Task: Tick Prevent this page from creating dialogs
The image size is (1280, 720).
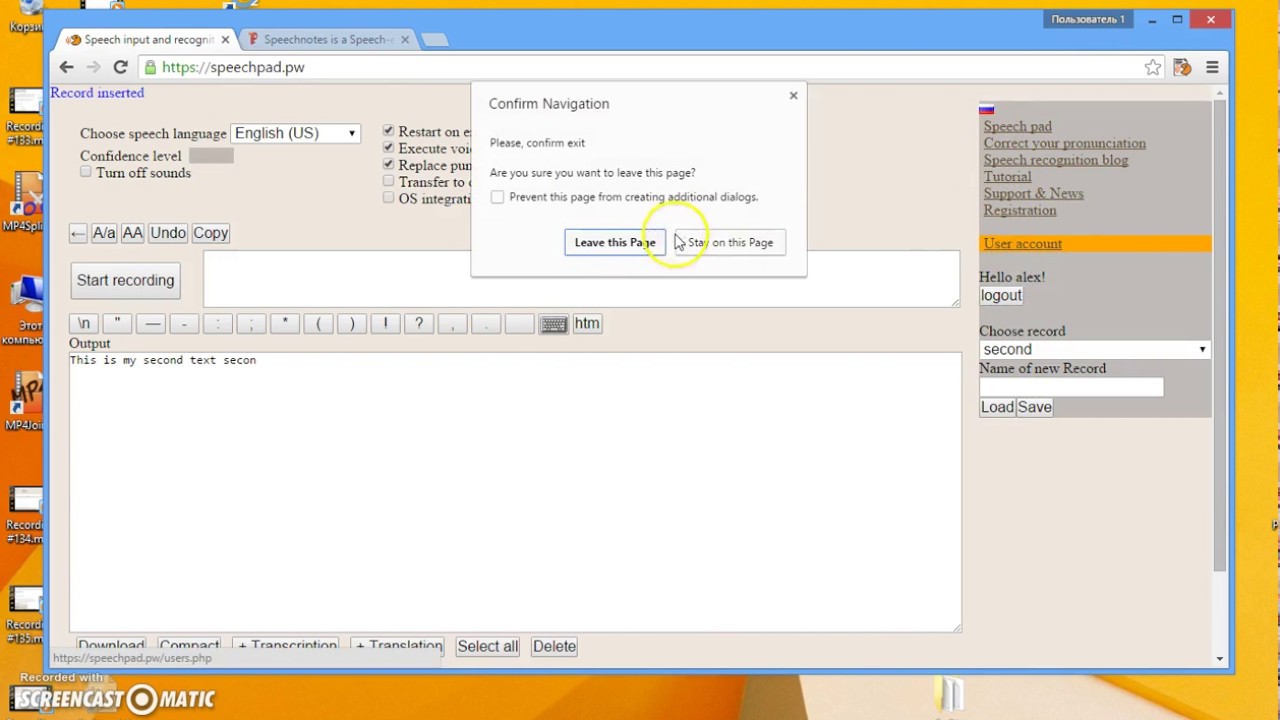Action: (497, 197)
